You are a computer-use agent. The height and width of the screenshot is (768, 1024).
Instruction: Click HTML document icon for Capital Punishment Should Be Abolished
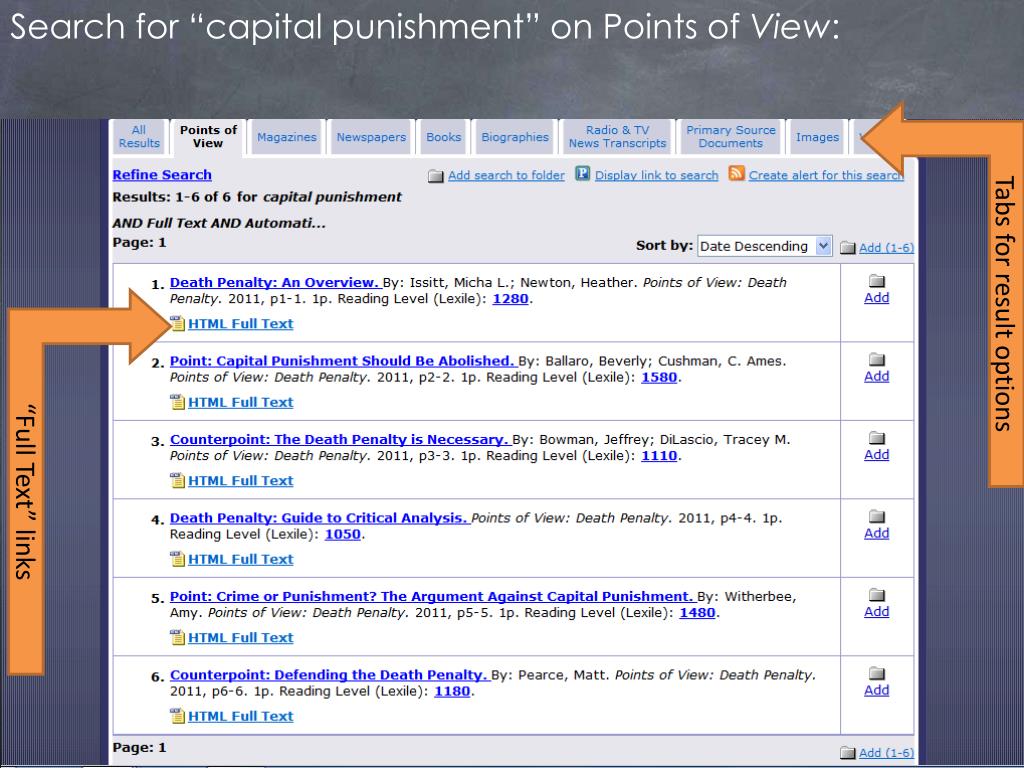[178, 402]
